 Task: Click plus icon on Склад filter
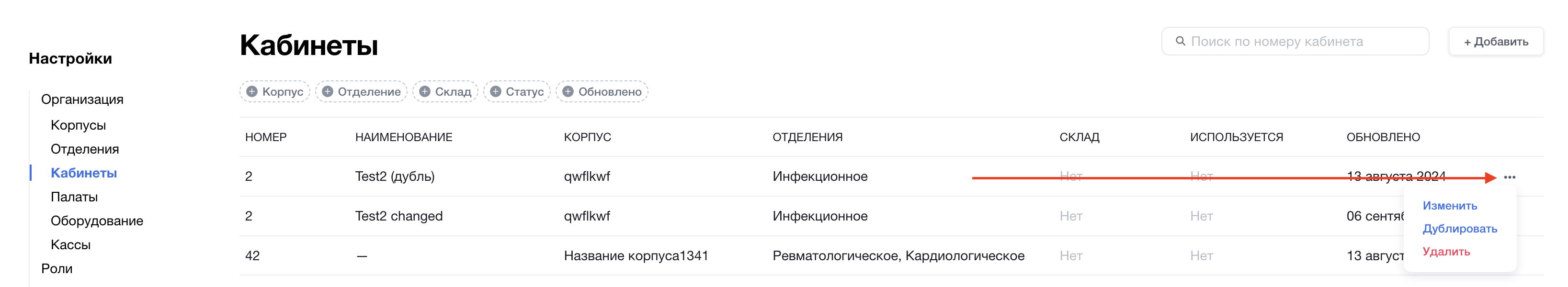[425, 92]
